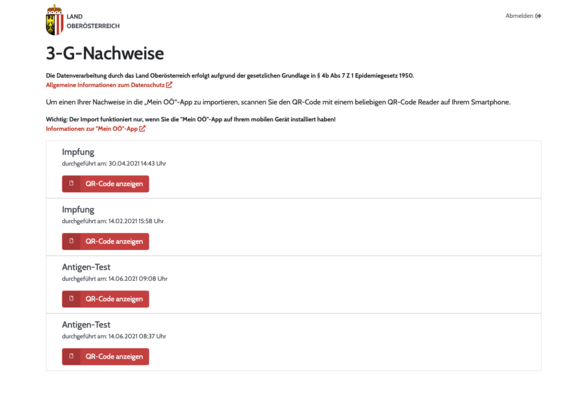Show QR-Code for Impfung from 30.04.2021
This screenshot has height=400, width=587.
(x=106, y=184)
